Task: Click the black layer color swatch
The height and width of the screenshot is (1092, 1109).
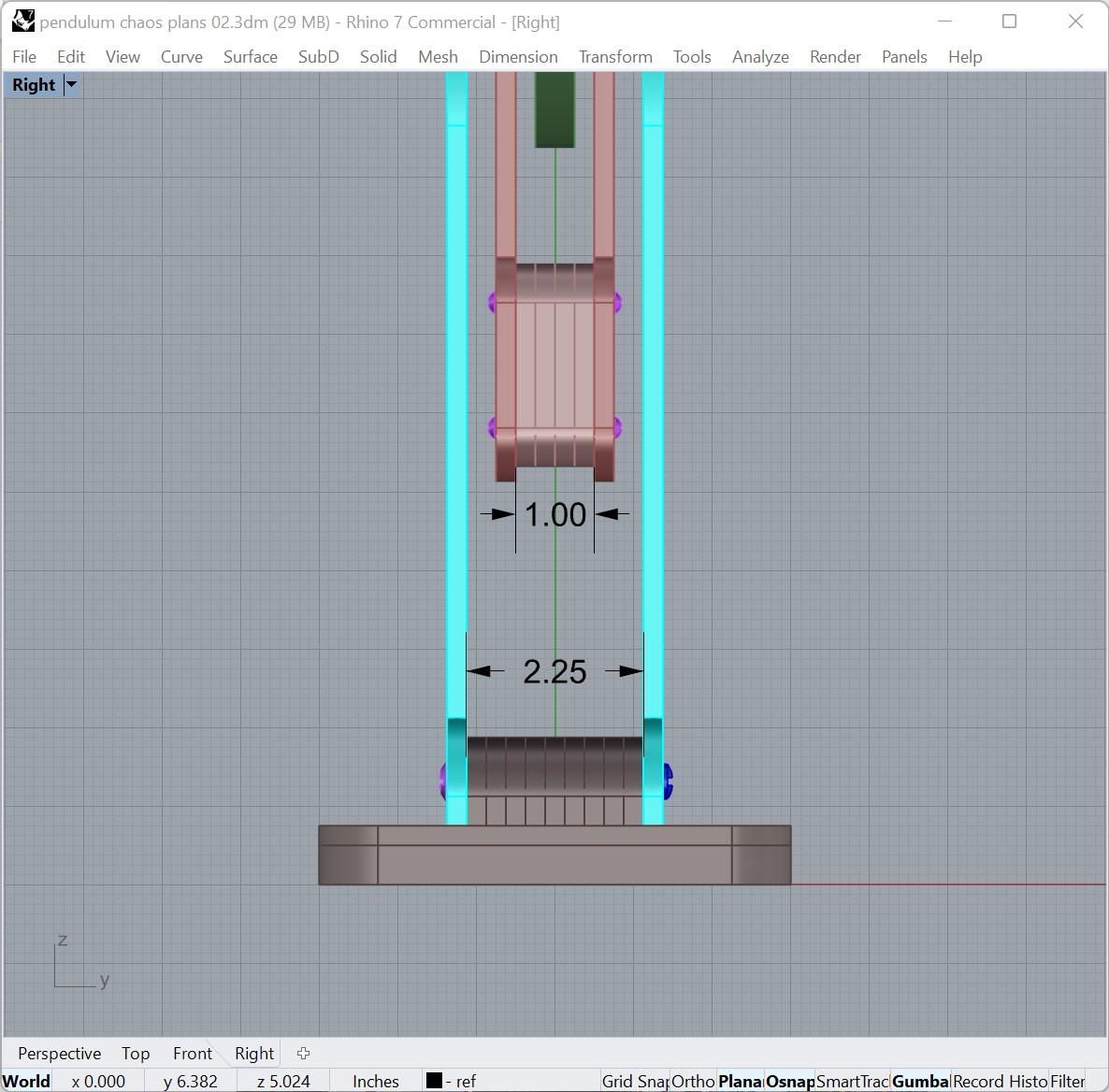Action: point(434,1080)
